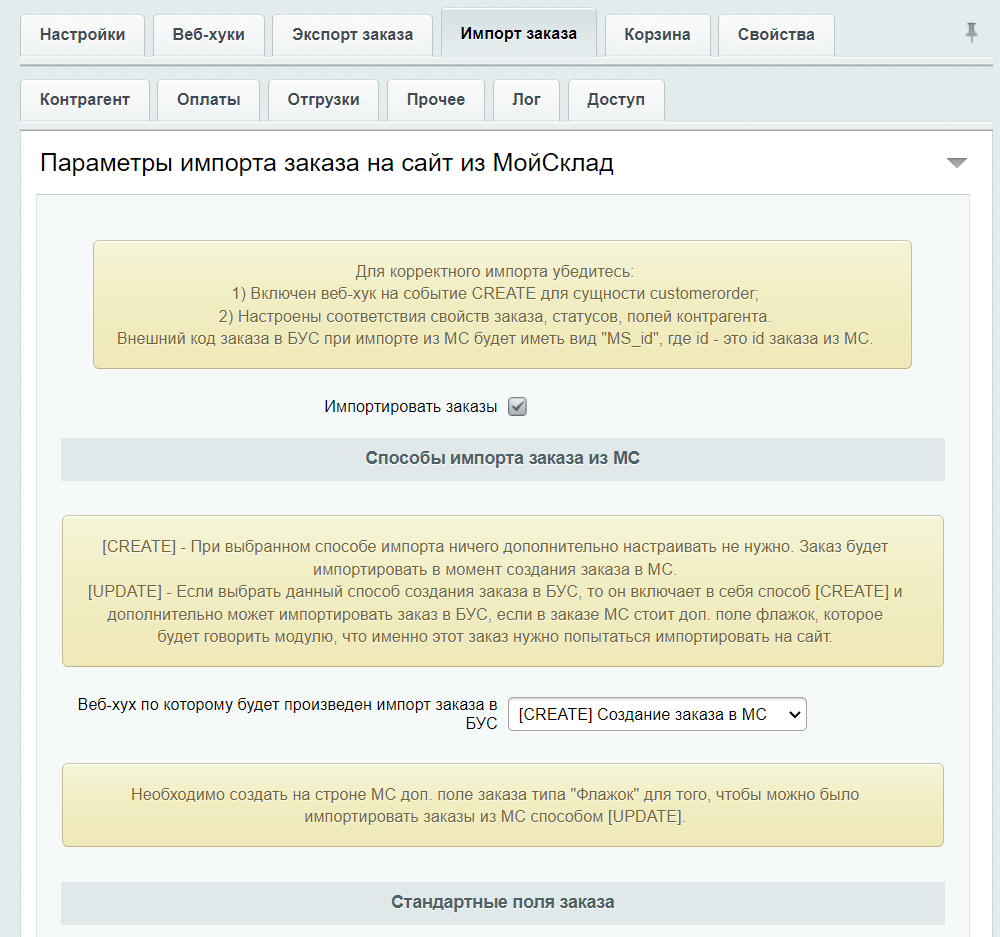The height and width of the screenshot is (937, 1000).
Task: Go to the 'Отгрузки' sub-tab
Action: 323,100
